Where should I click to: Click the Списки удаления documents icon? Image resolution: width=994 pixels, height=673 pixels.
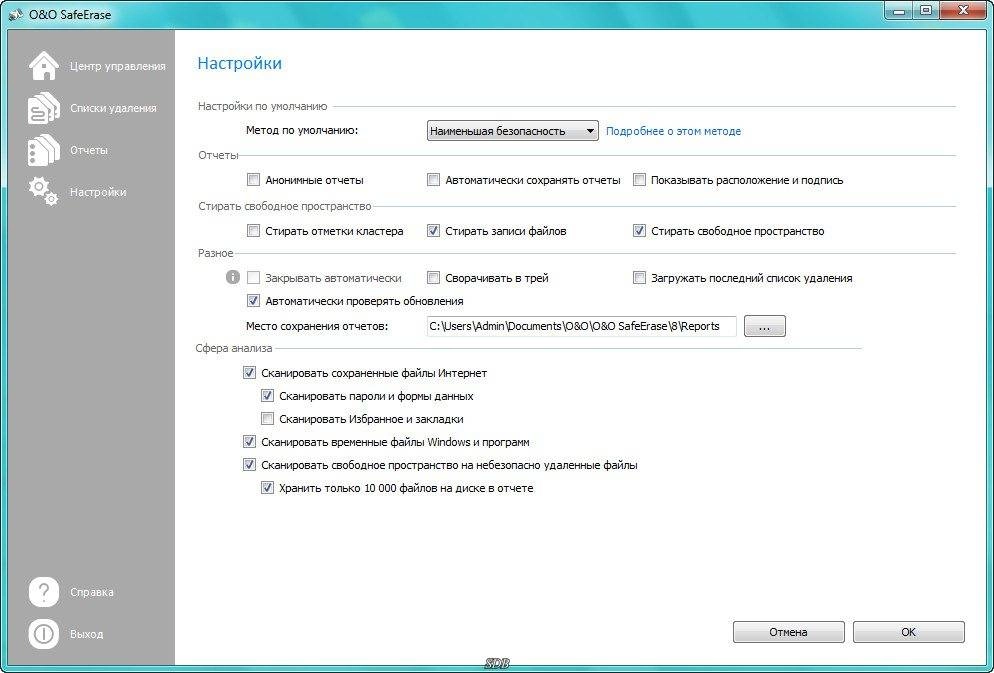tap(44, 108)
